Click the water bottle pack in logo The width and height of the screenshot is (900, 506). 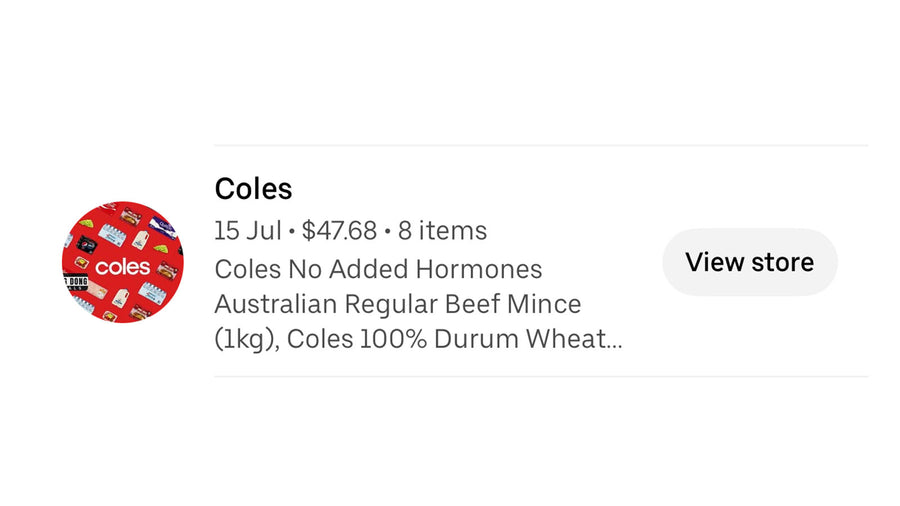point(112,235)
